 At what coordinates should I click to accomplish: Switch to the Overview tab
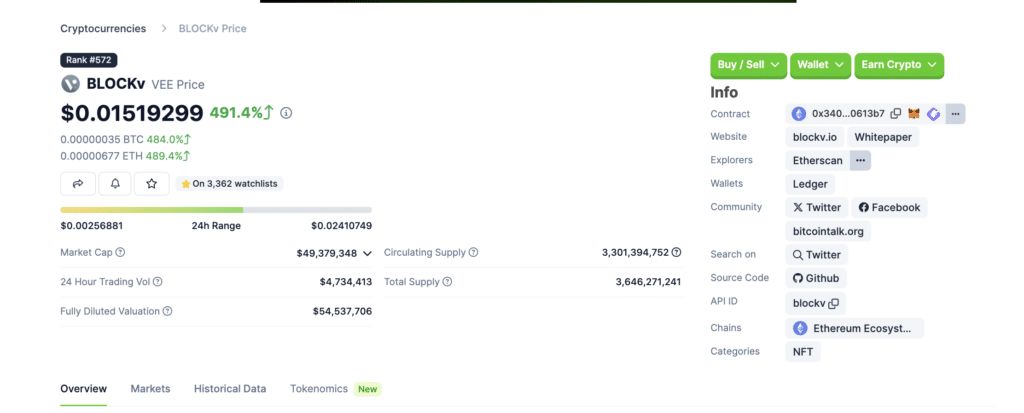click(84, 389)
